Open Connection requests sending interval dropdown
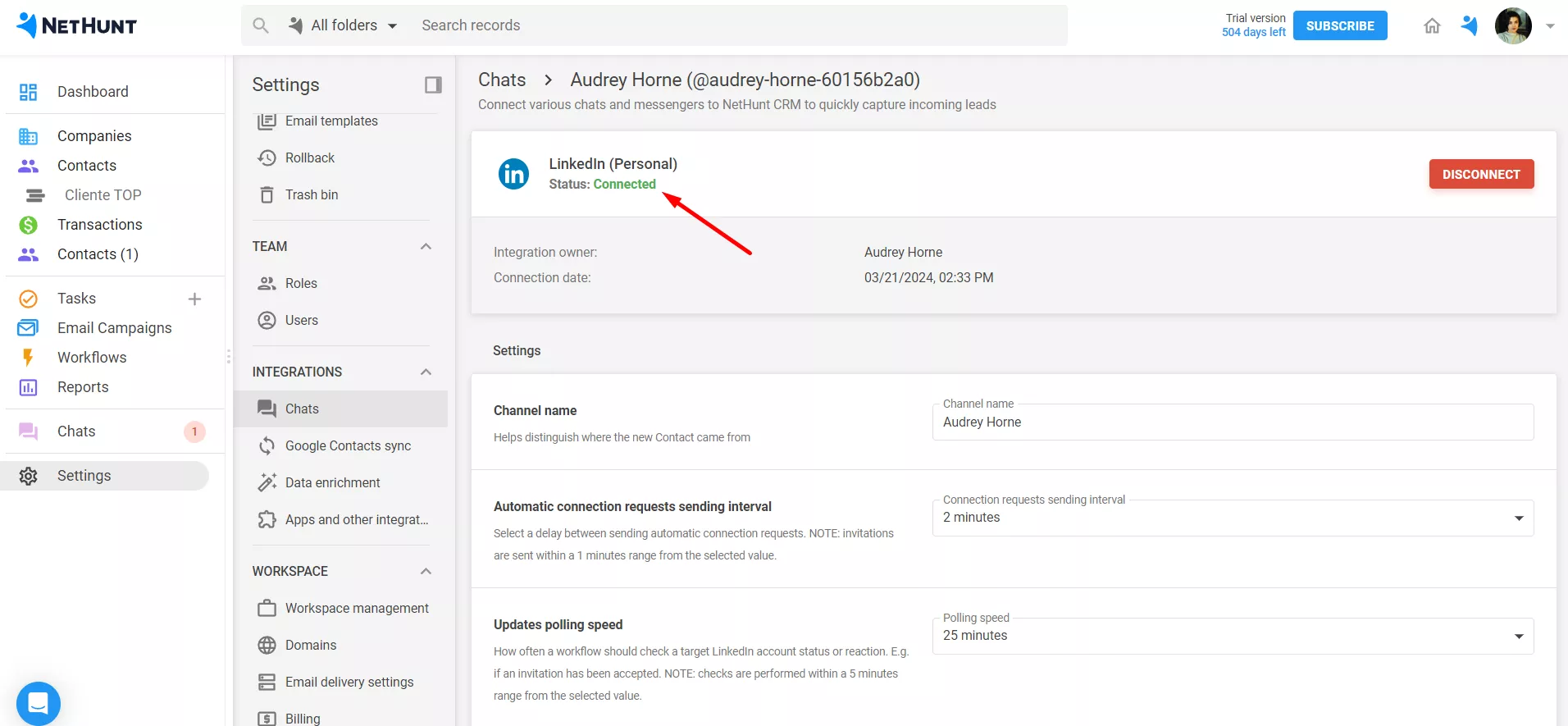 click(1233, 518)
